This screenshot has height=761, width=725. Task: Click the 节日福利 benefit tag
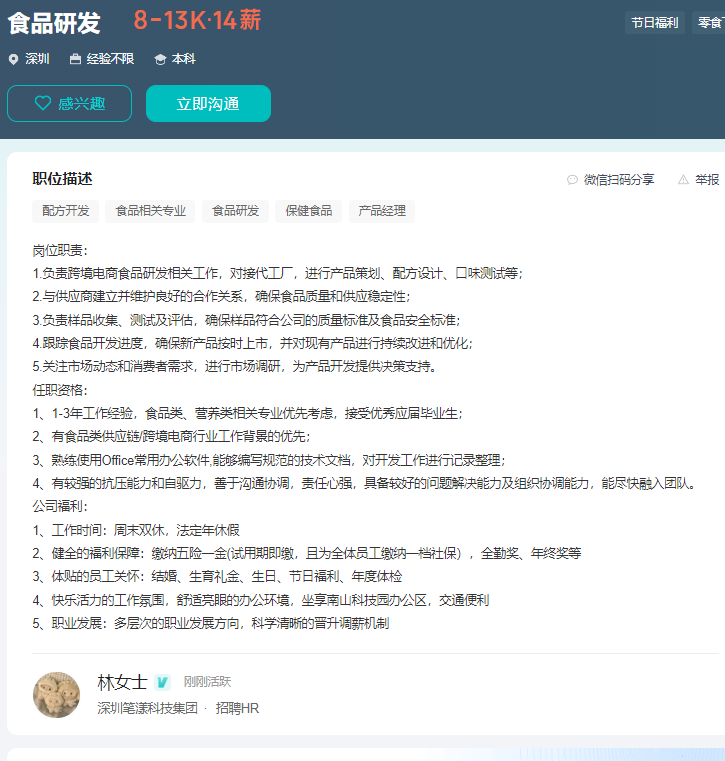coord(655,23)
